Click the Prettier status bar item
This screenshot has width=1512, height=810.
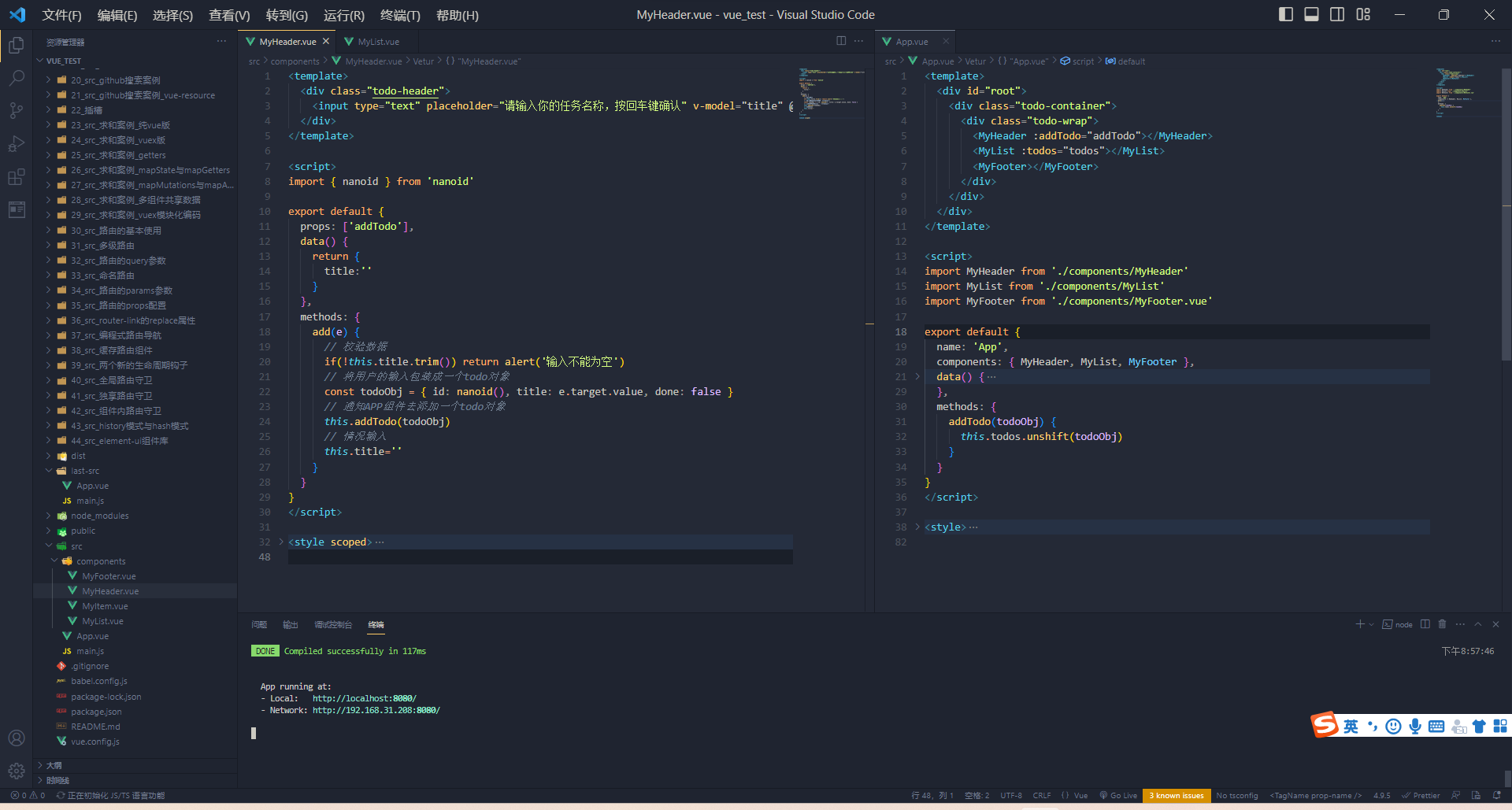1421,795
